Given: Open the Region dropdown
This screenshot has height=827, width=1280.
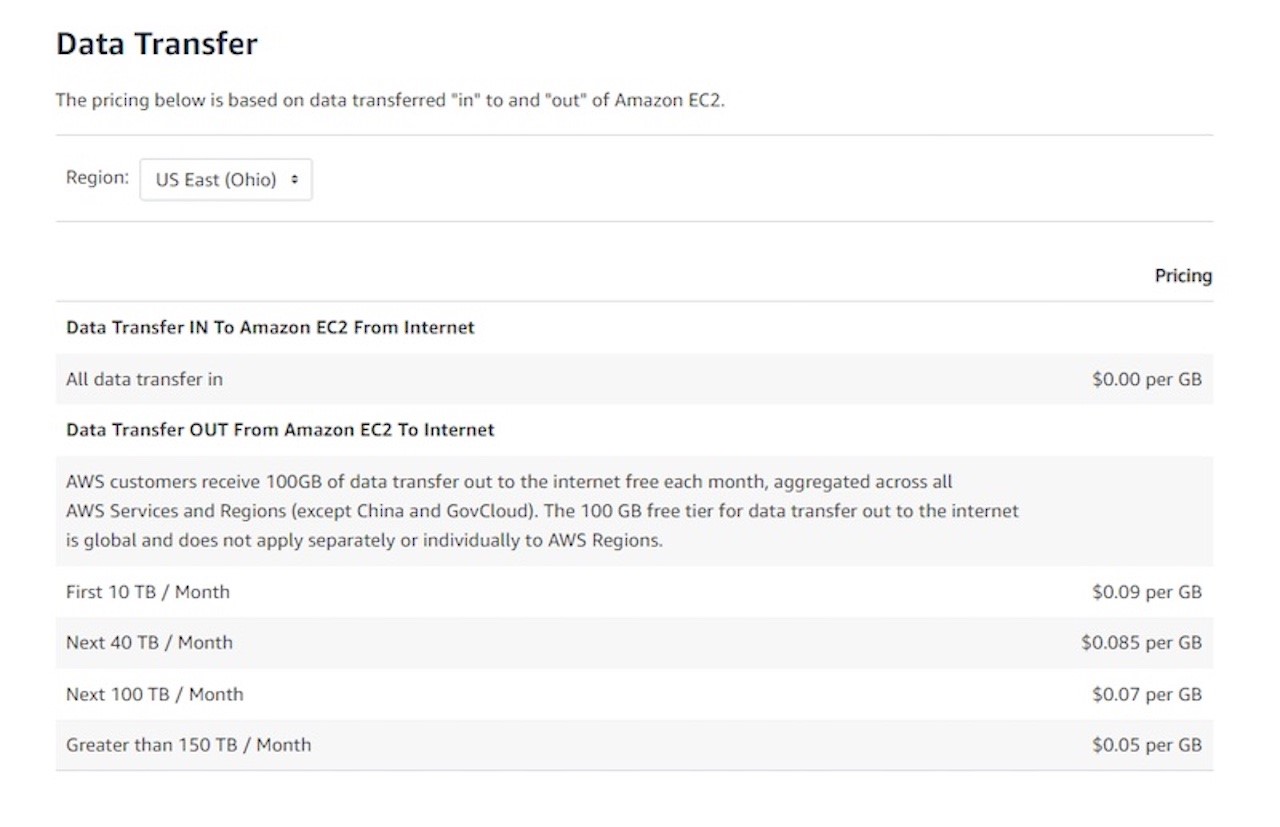Looking at the screenshot, I should coord(225,179).
